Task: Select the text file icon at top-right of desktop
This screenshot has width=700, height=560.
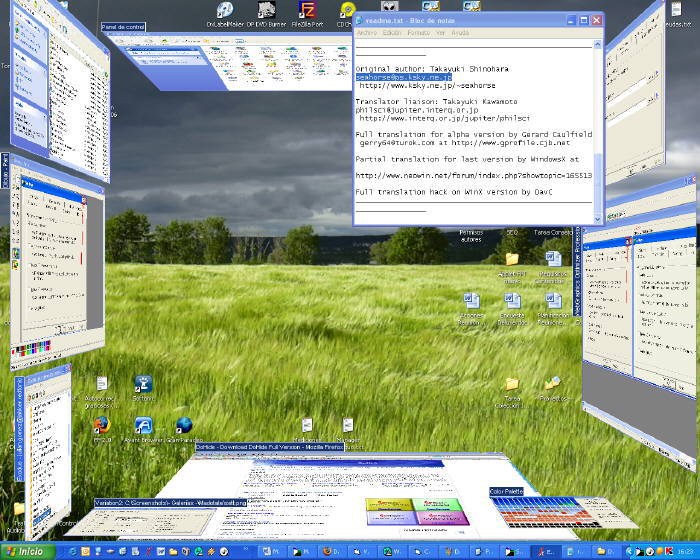Action: pyautogui.click(x=676, y=9)
